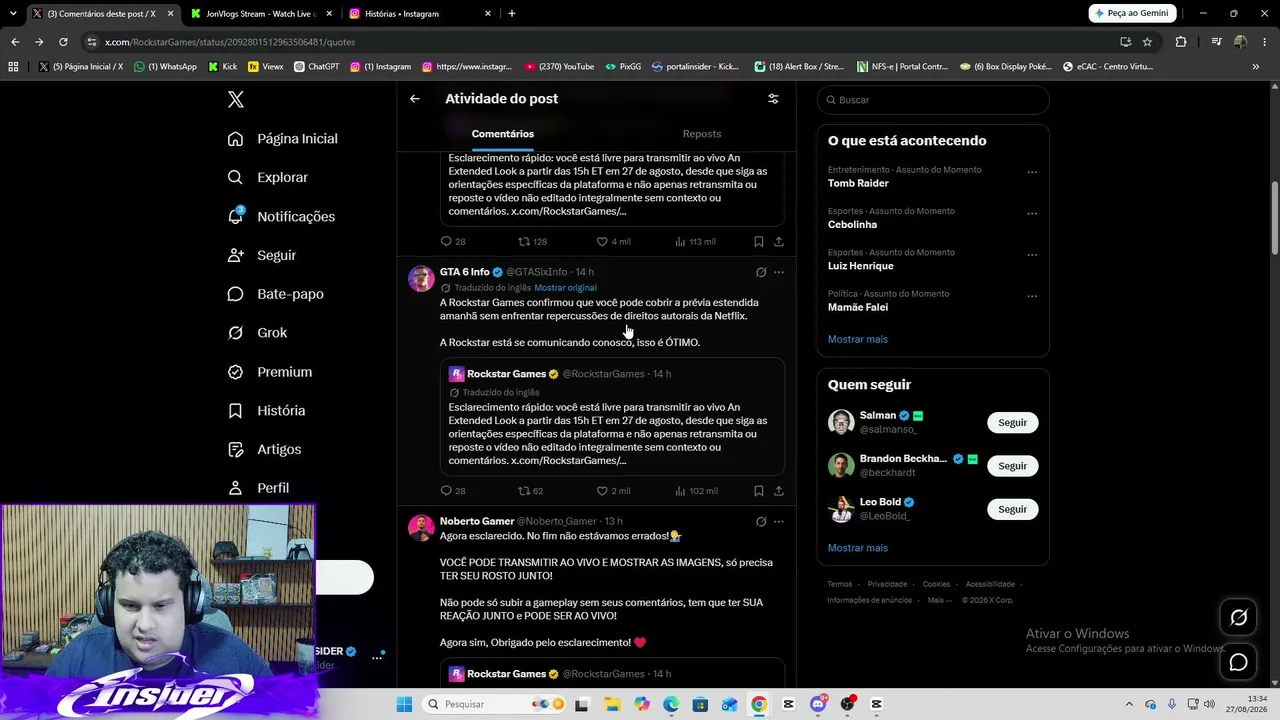This screenshot has width=1280, height=720.
Task: Show hidden bookmarks with the overflow chevron
Action: pos(1256,67)
